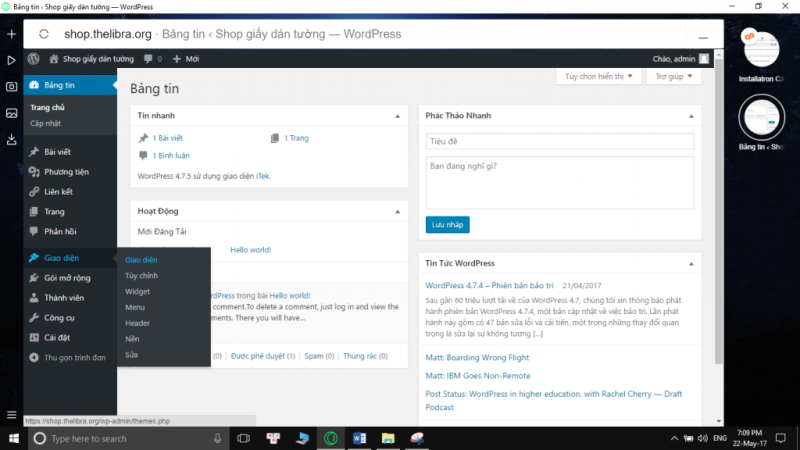Collapse the Phác Thảo Nhanh widget
Image resolution: width=800 pixels, height=450 pixels.
(691, 116)
